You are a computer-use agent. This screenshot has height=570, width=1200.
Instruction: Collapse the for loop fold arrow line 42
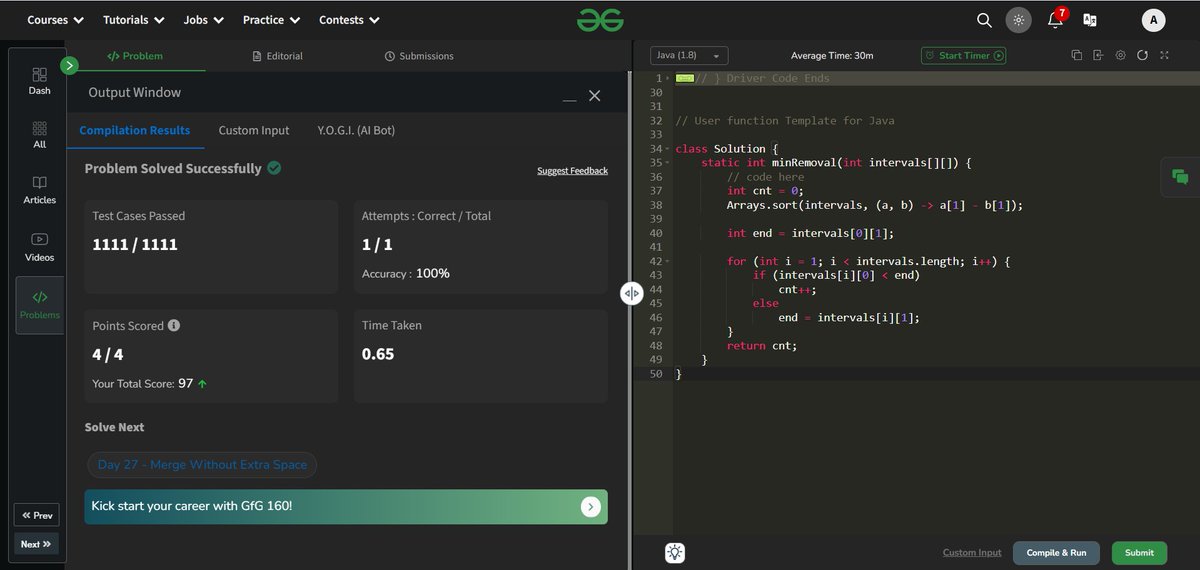pos(668,261)
